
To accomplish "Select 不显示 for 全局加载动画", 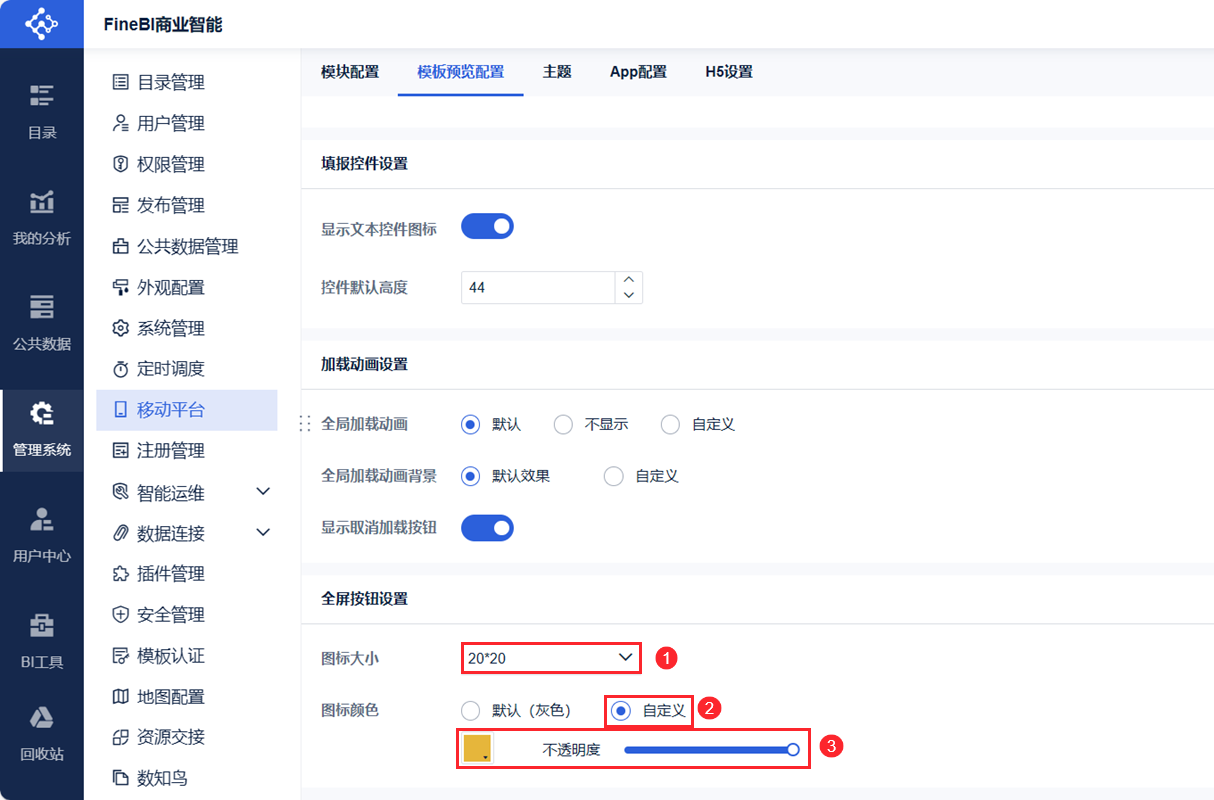I will [563, 424].
